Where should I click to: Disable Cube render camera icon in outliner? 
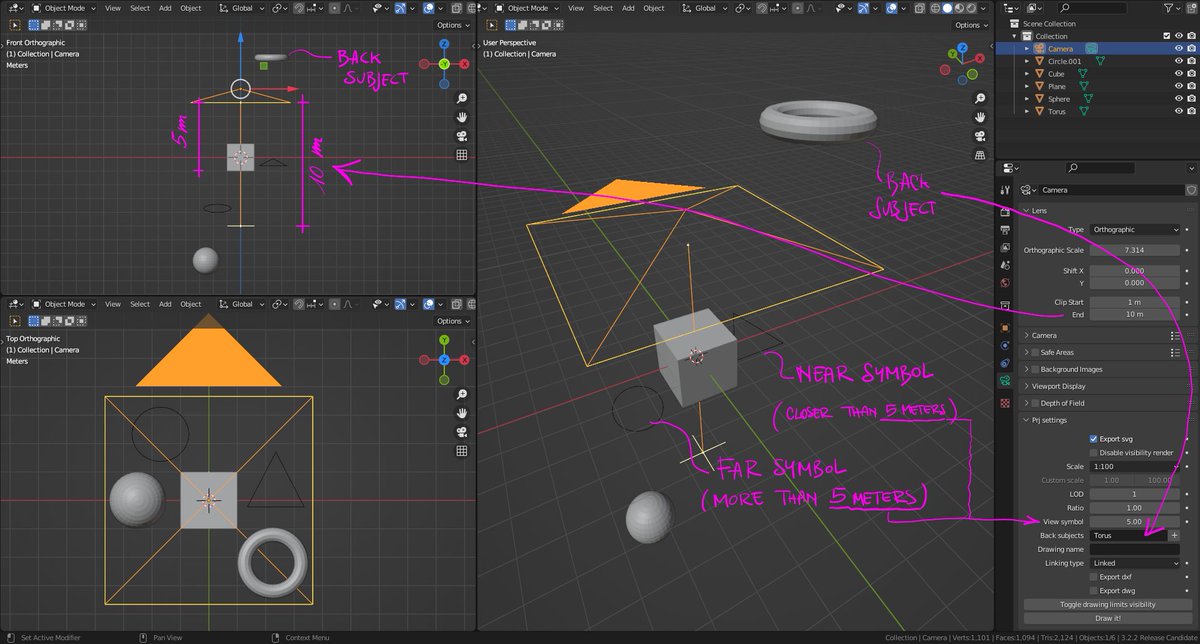tap(1190, 74)
